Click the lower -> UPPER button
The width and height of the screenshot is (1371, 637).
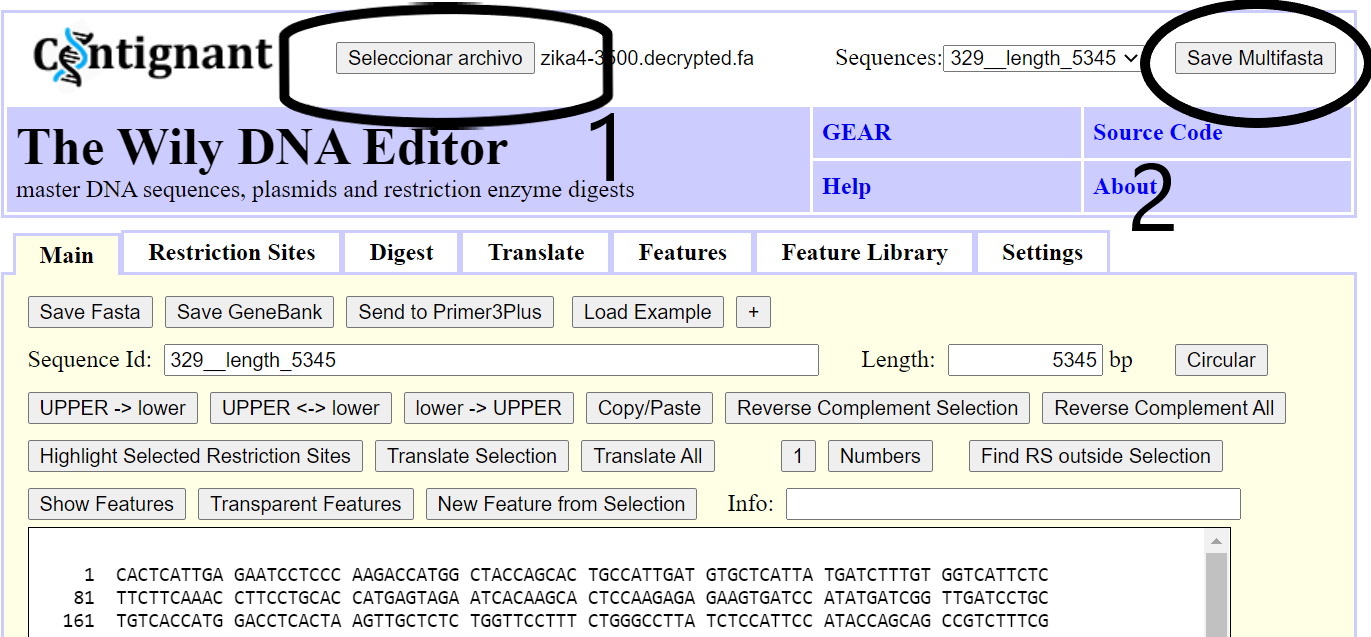489,408
